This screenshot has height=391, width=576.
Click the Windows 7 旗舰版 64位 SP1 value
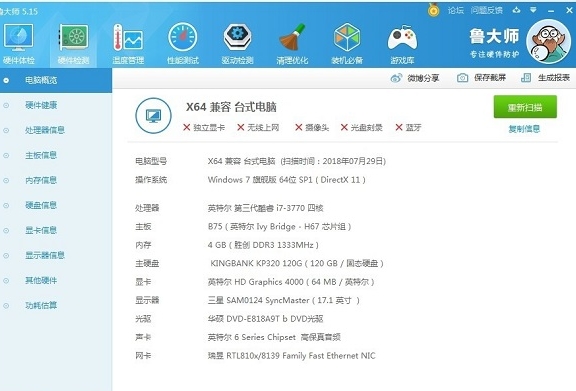coord(287,180)
